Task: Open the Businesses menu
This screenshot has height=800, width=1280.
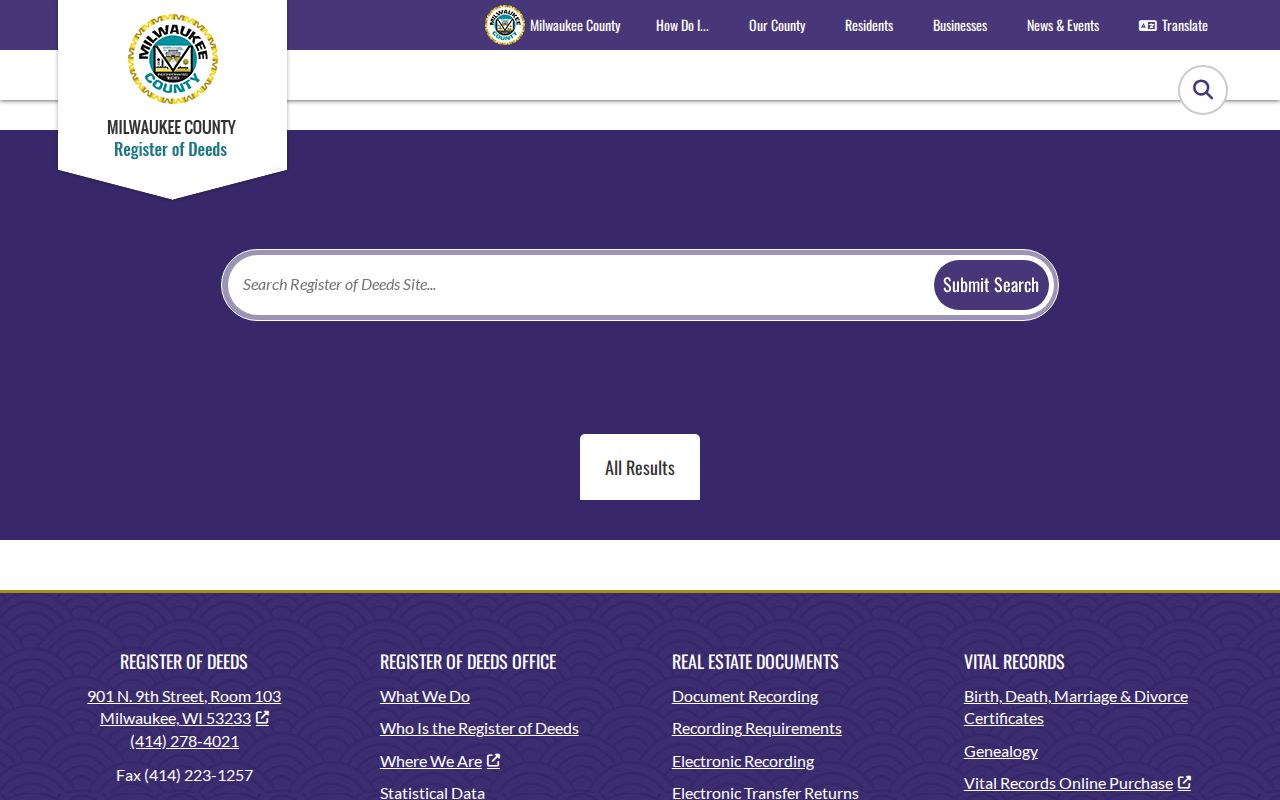Action: (x=960, y=26)
